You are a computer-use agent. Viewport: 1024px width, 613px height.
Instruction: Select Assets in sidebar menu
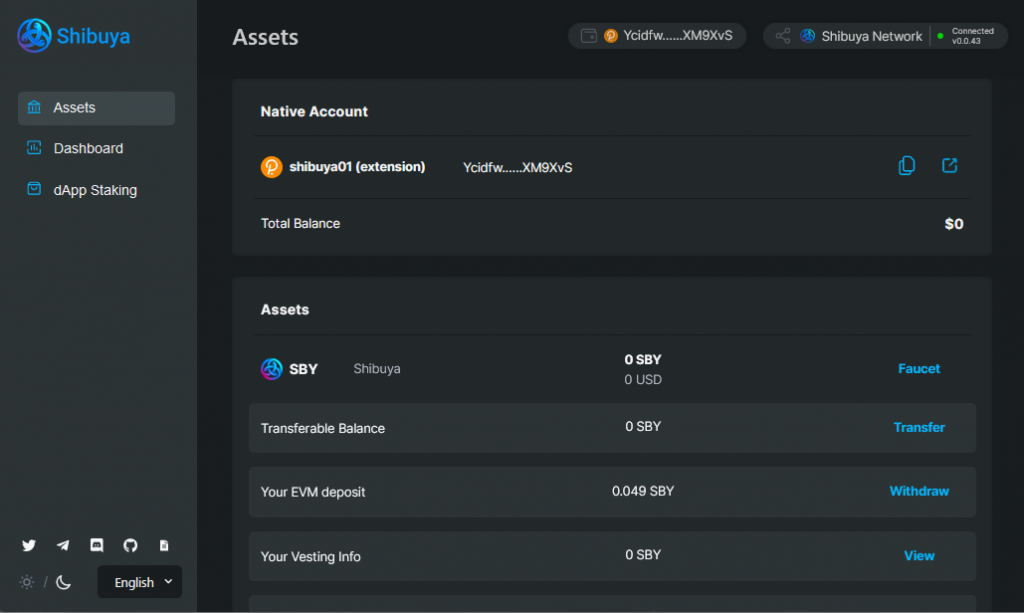pos(75,108)
